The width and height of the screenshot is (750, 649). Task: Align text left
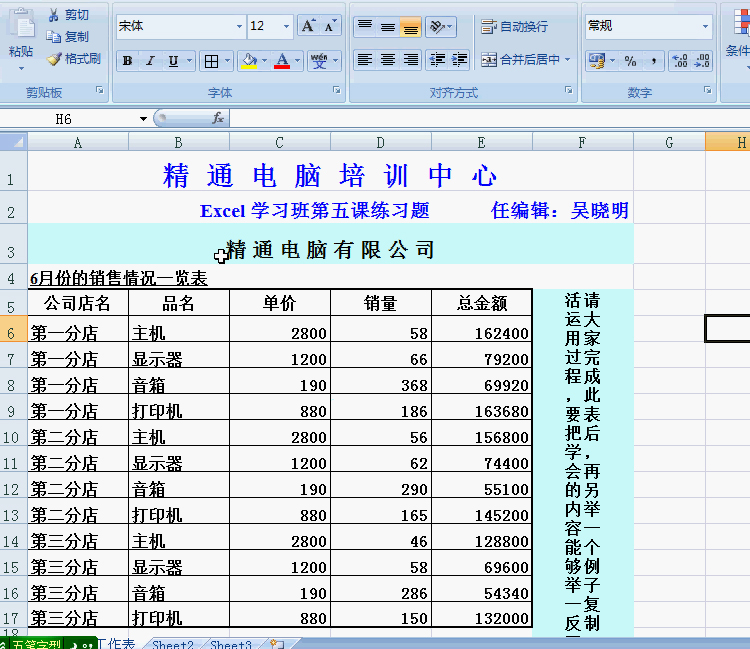(x=365, y=60)
